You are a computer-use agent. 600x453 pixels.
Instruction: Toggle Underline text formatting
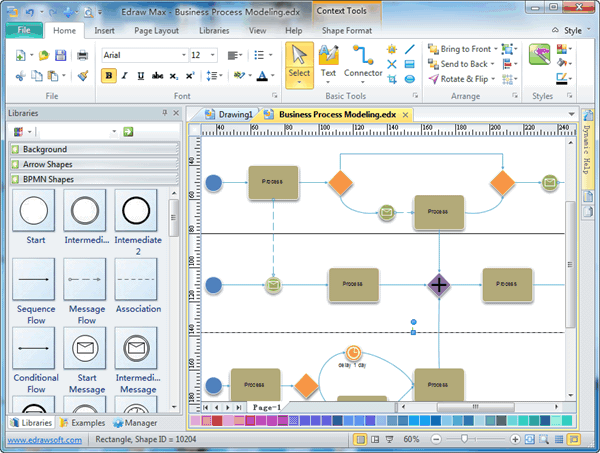141,75
